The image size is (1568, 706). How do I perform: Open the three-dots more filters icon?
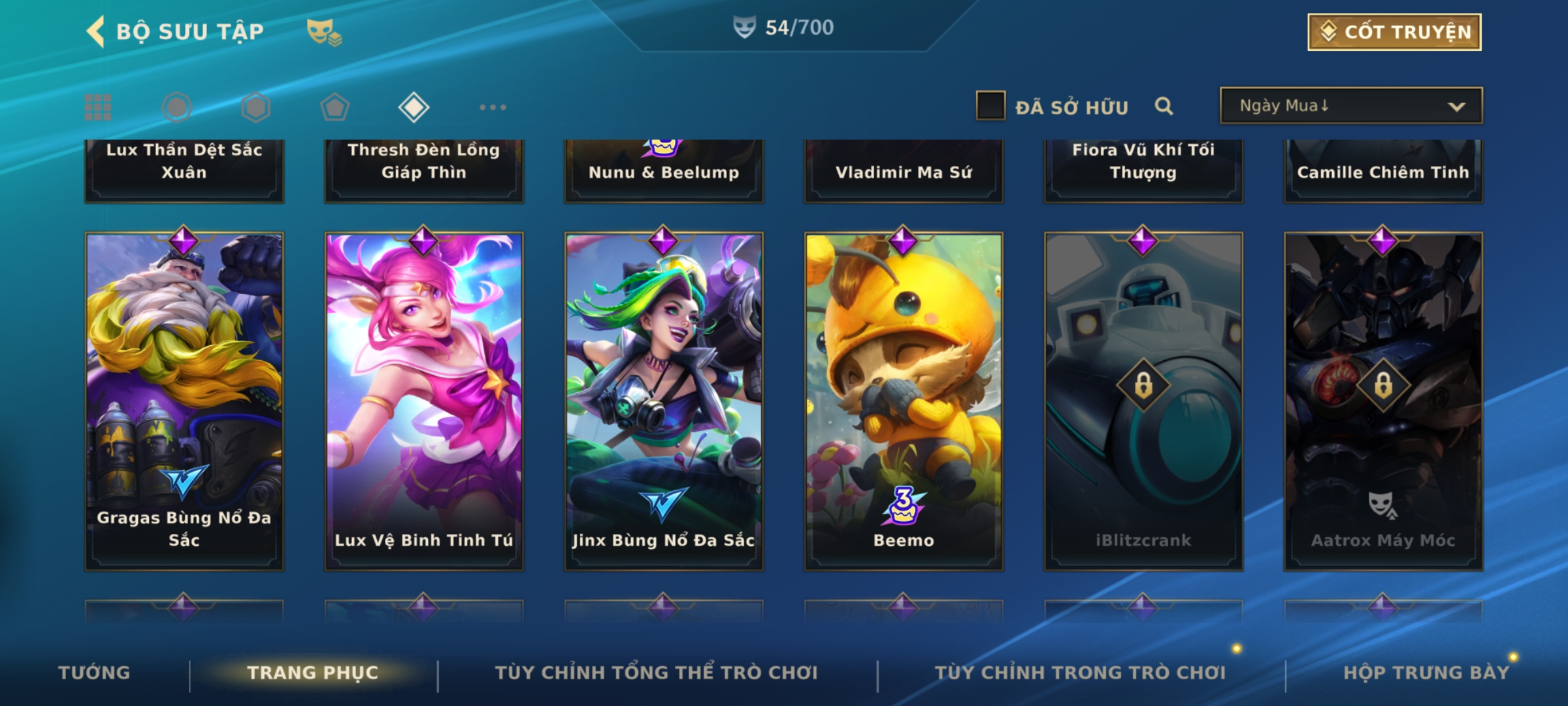click(x=493, y=107)
